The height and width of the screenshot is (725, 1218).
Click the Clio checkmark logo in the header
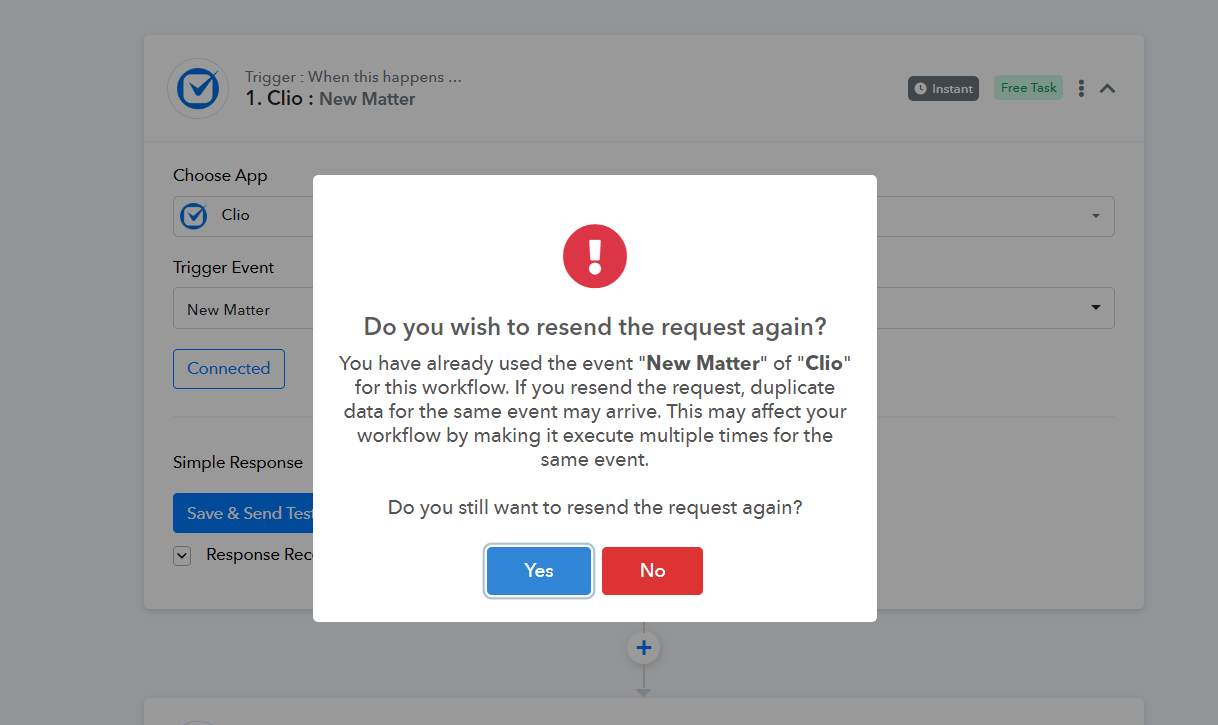tap(198, 88)
